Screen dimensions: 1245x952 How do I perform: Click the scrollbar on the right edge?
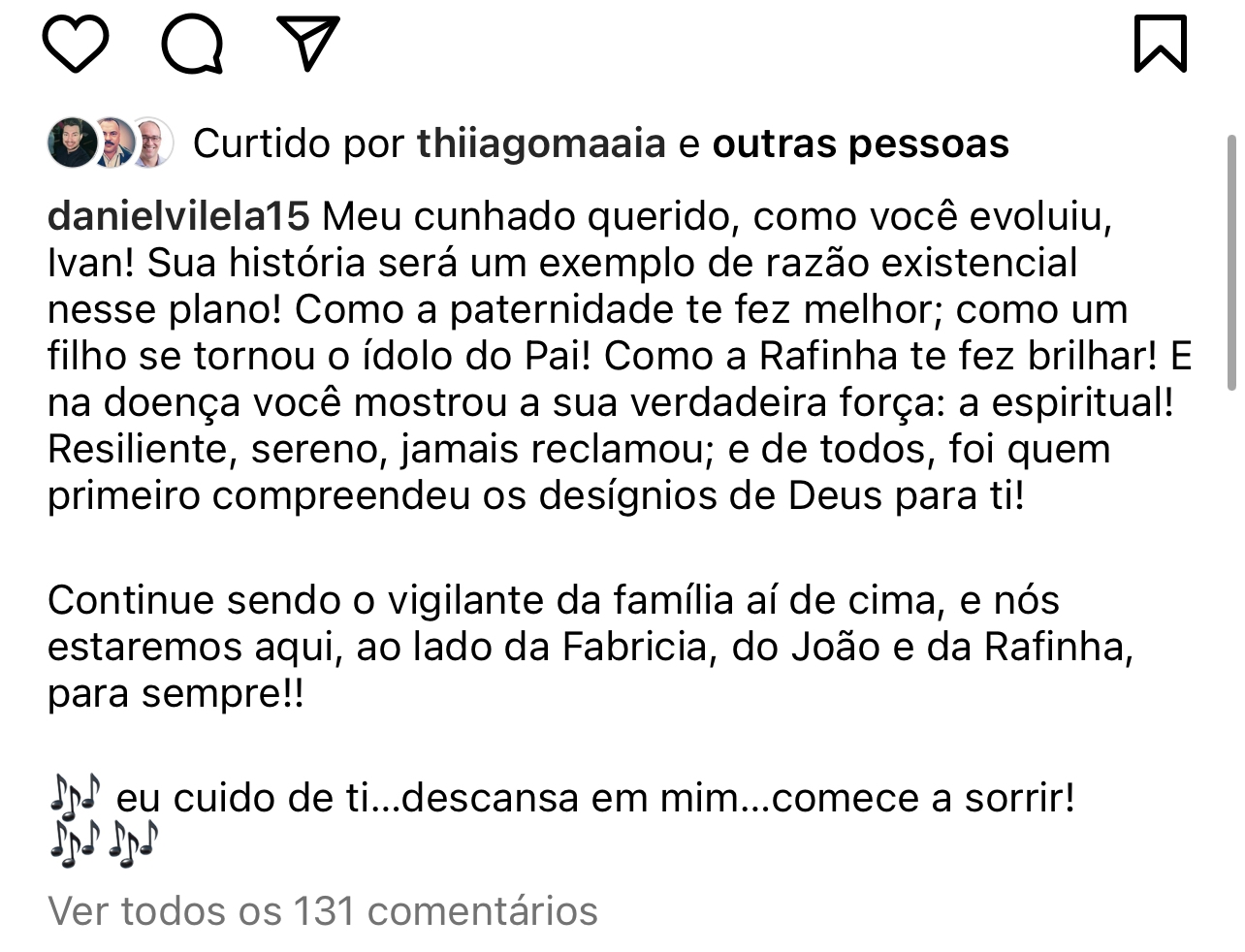point(1231,262)
